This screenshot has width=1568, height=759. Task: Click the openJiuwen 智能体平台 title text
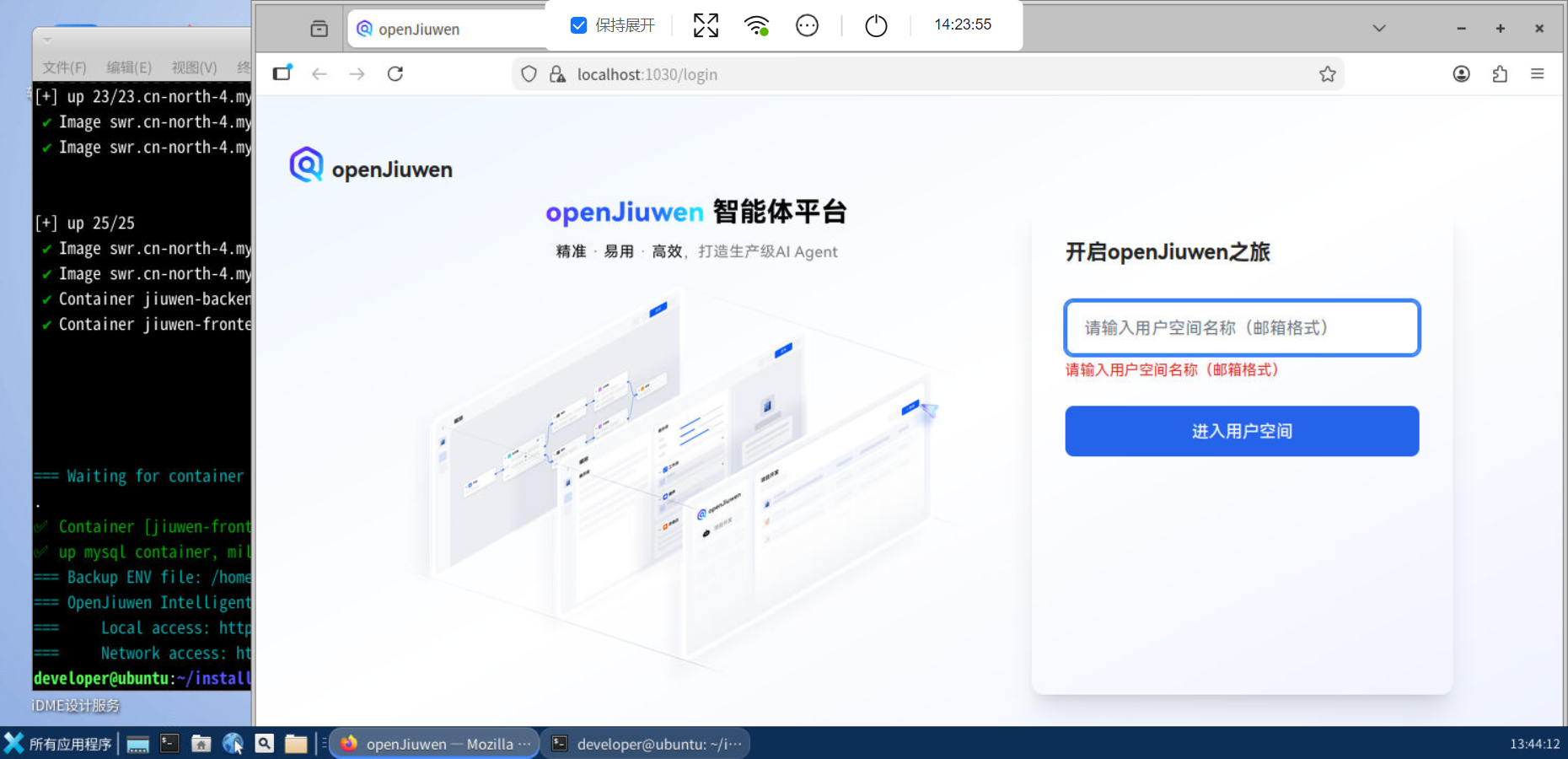click(696, 212)
